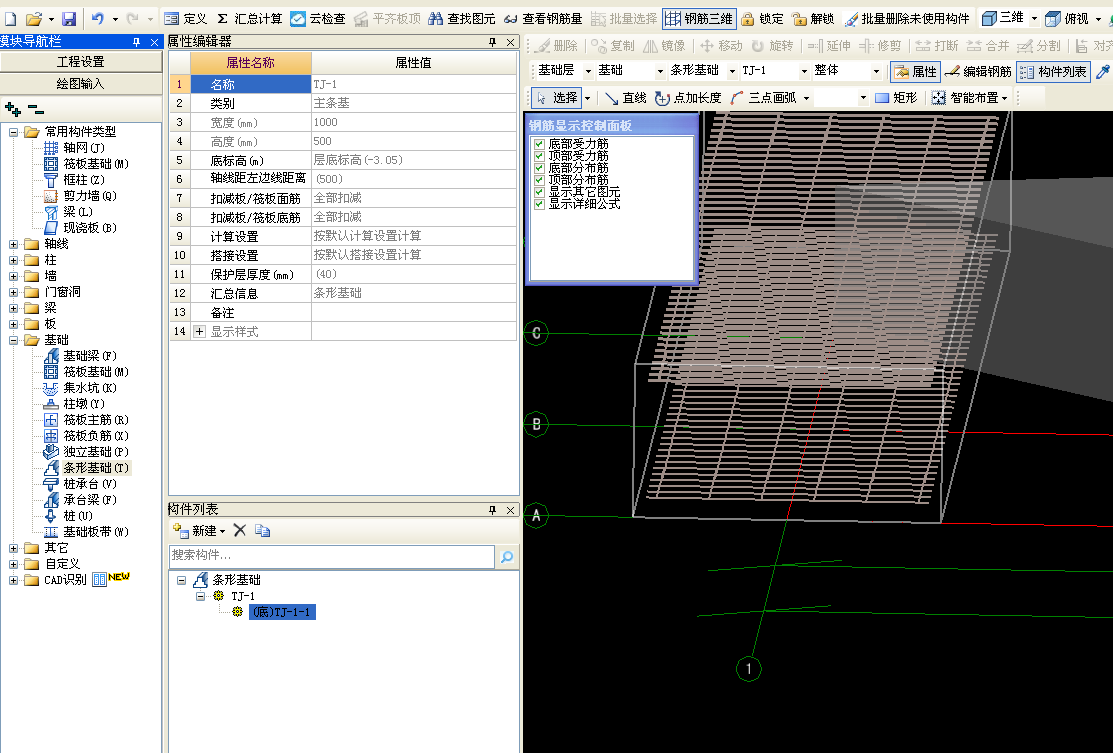Uncheck 顶部受力筋 checkbox
The height and width of the screenshot is (753, 1113).
(539, 156)
